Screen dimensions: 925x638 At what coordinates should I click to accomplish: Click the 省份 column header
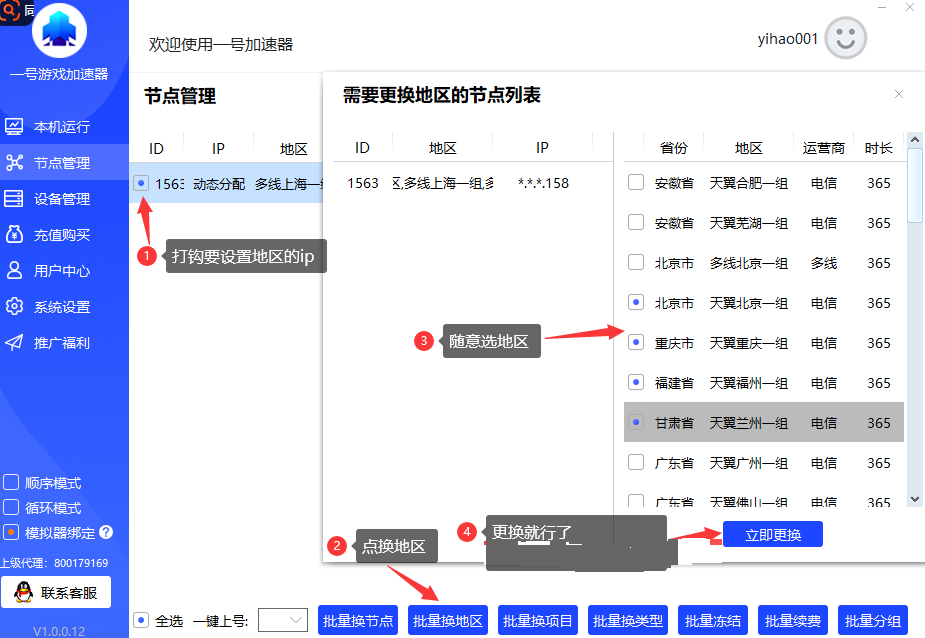[x=674, y=148]
